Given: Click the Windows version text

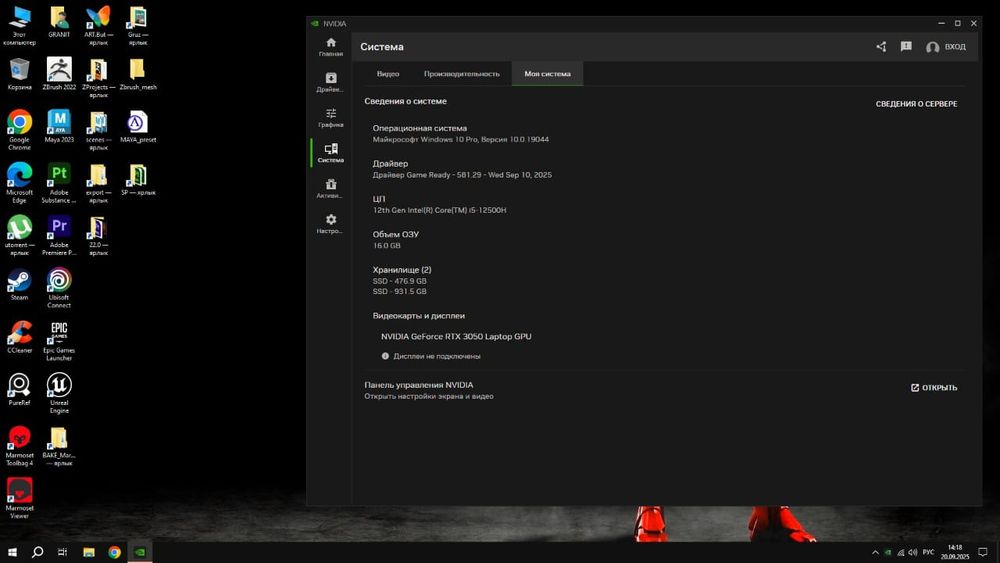Looking at the screenshot, I should (460, 139).
